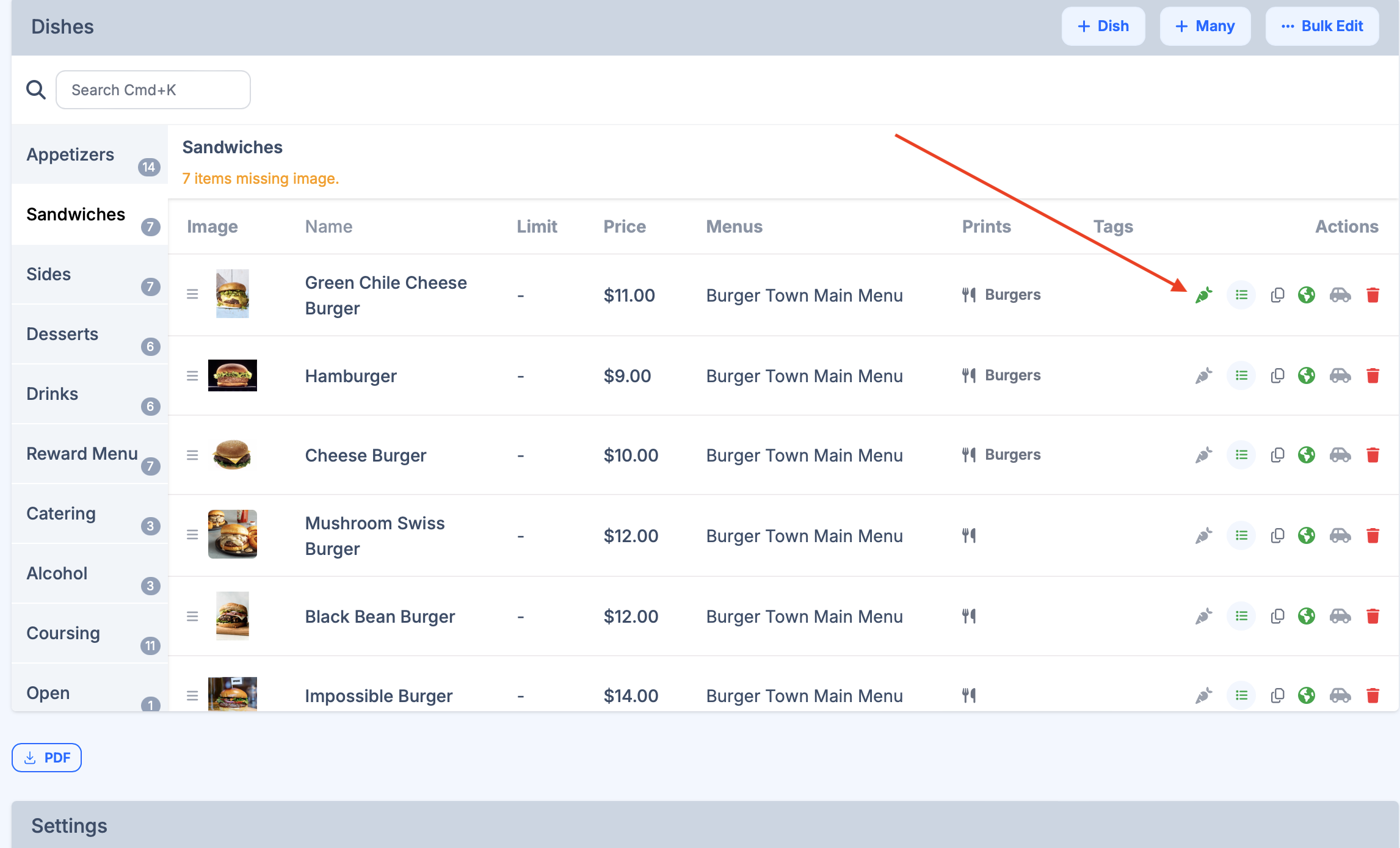Click drag handle icon for Green Chile Cheese Burger
Screen dimensions: 1400x848
(192, 295)
